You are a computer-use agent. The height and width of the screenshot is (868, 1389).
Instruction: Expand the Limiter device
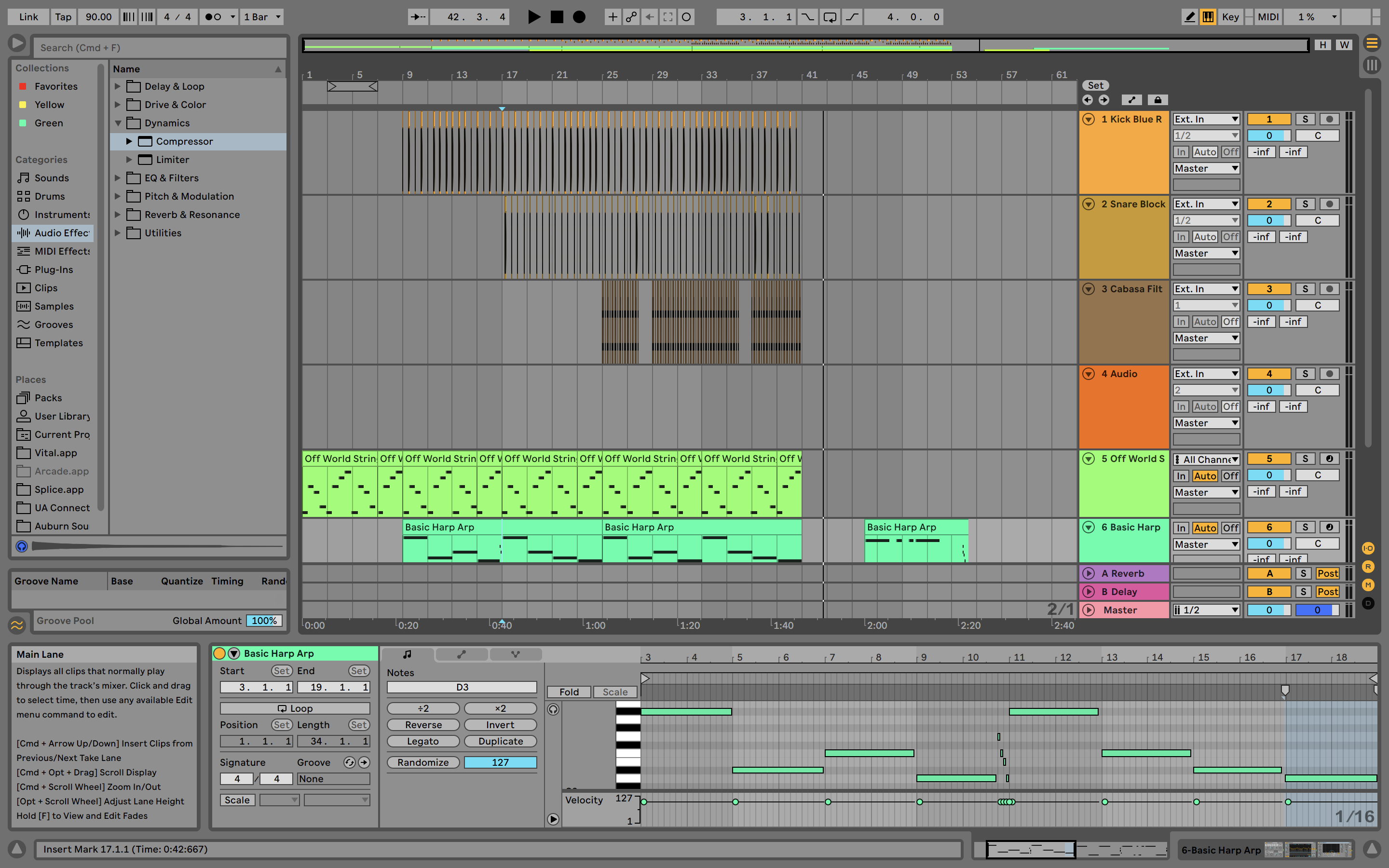(129, 160)
